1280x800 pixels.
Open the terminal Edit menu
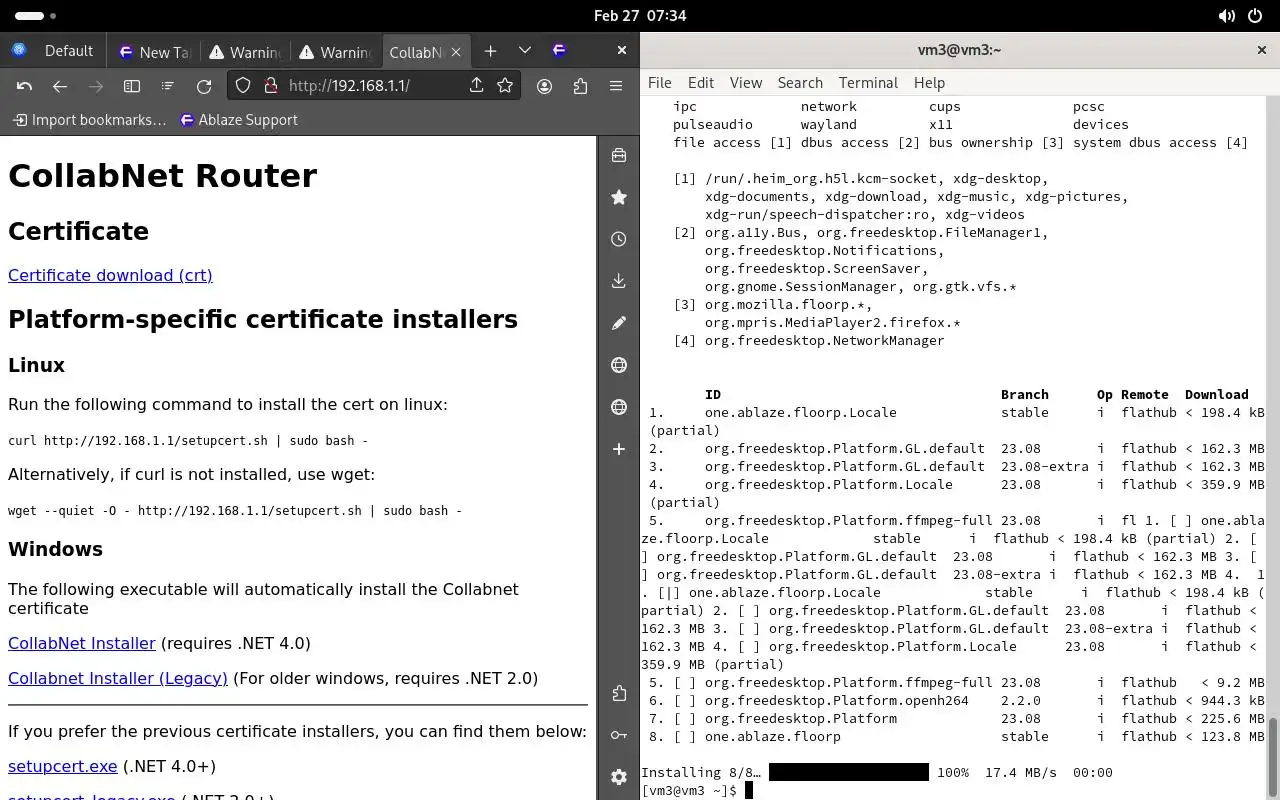(701, 83)
